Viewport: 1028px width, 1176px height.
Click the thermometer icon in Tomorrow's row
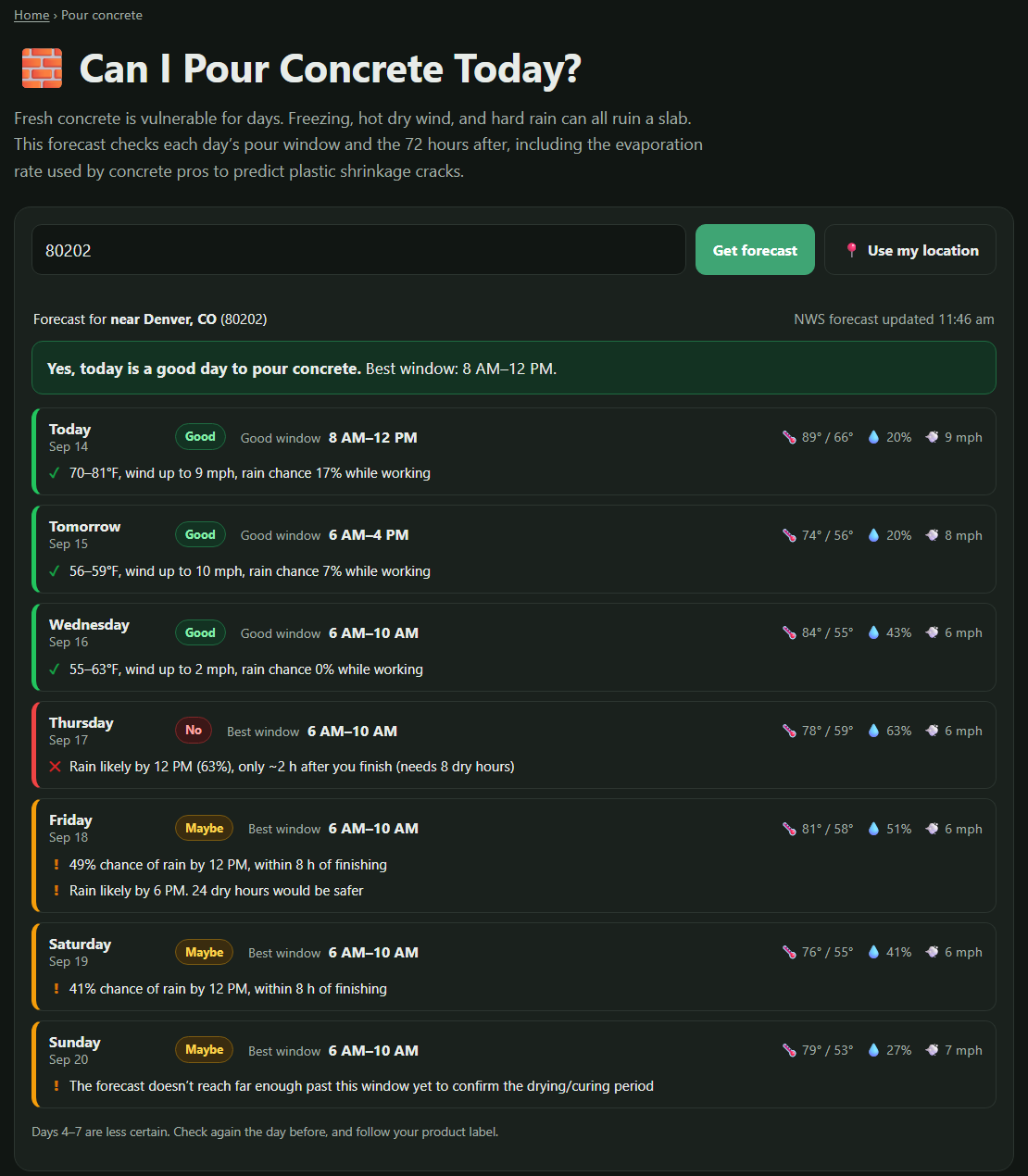tap(789, 535)
